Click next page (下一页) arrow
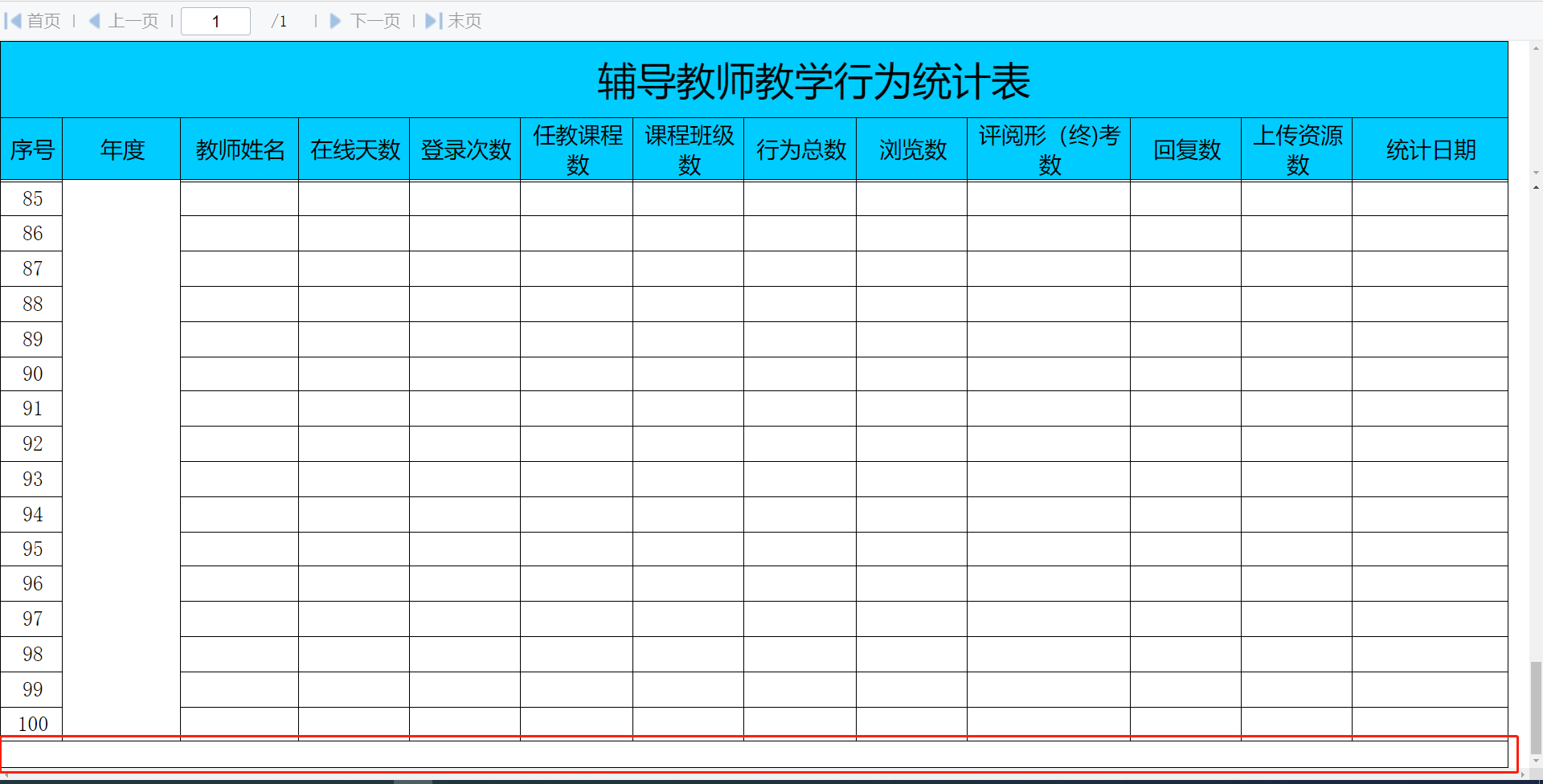1543x784 pixels. pos(335,21)
